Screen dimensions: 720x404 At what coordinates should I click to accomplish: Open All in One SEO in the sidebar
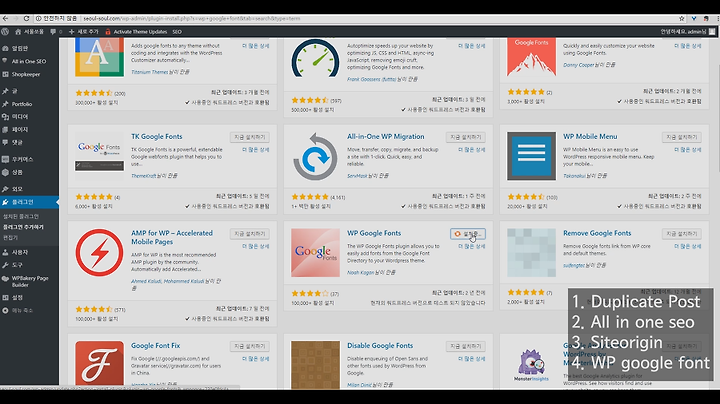pos(29,61)
